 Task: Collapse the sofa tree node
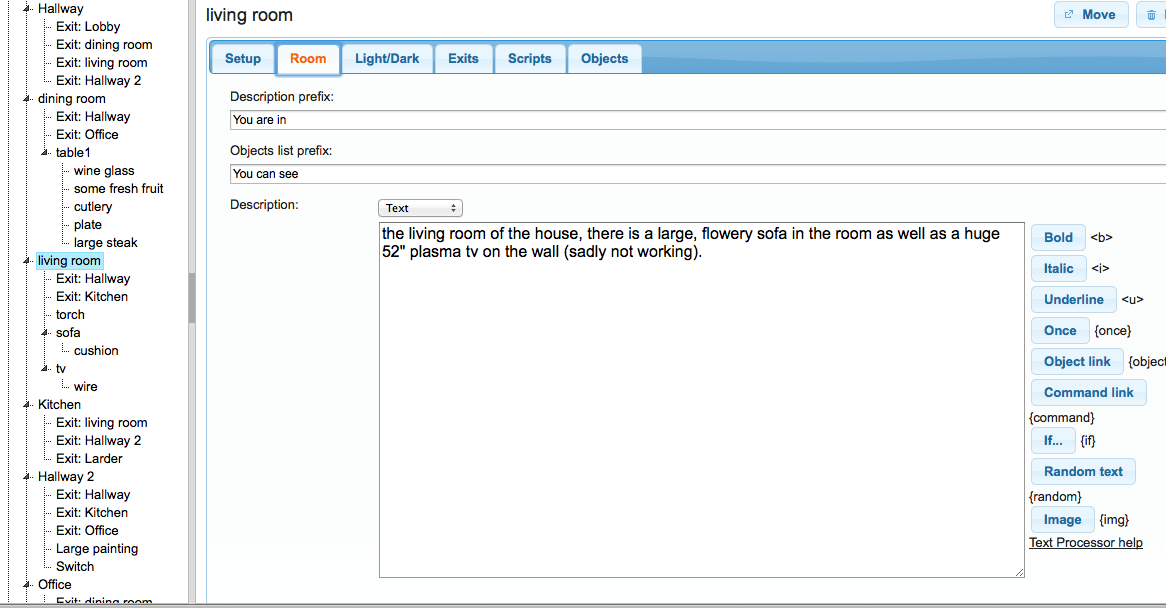point(46,333)
